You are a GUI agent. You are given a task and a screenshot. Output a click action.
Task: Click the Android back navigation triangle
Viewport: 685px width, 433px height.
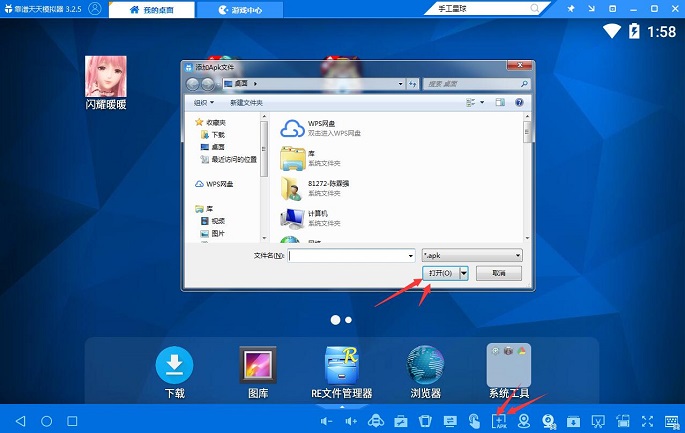point(20,421)
